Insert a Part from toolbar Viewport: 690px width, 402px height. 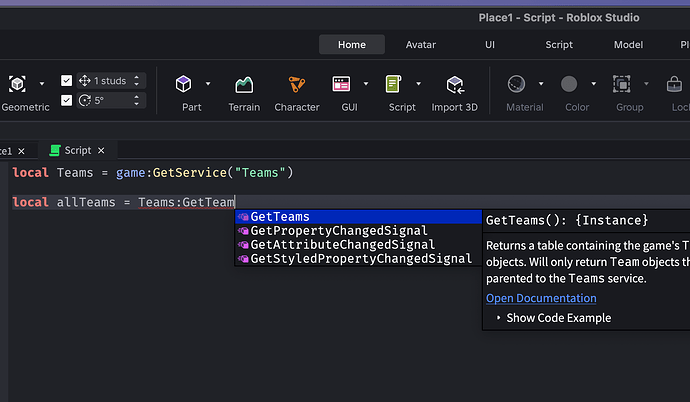click(184, 84)
